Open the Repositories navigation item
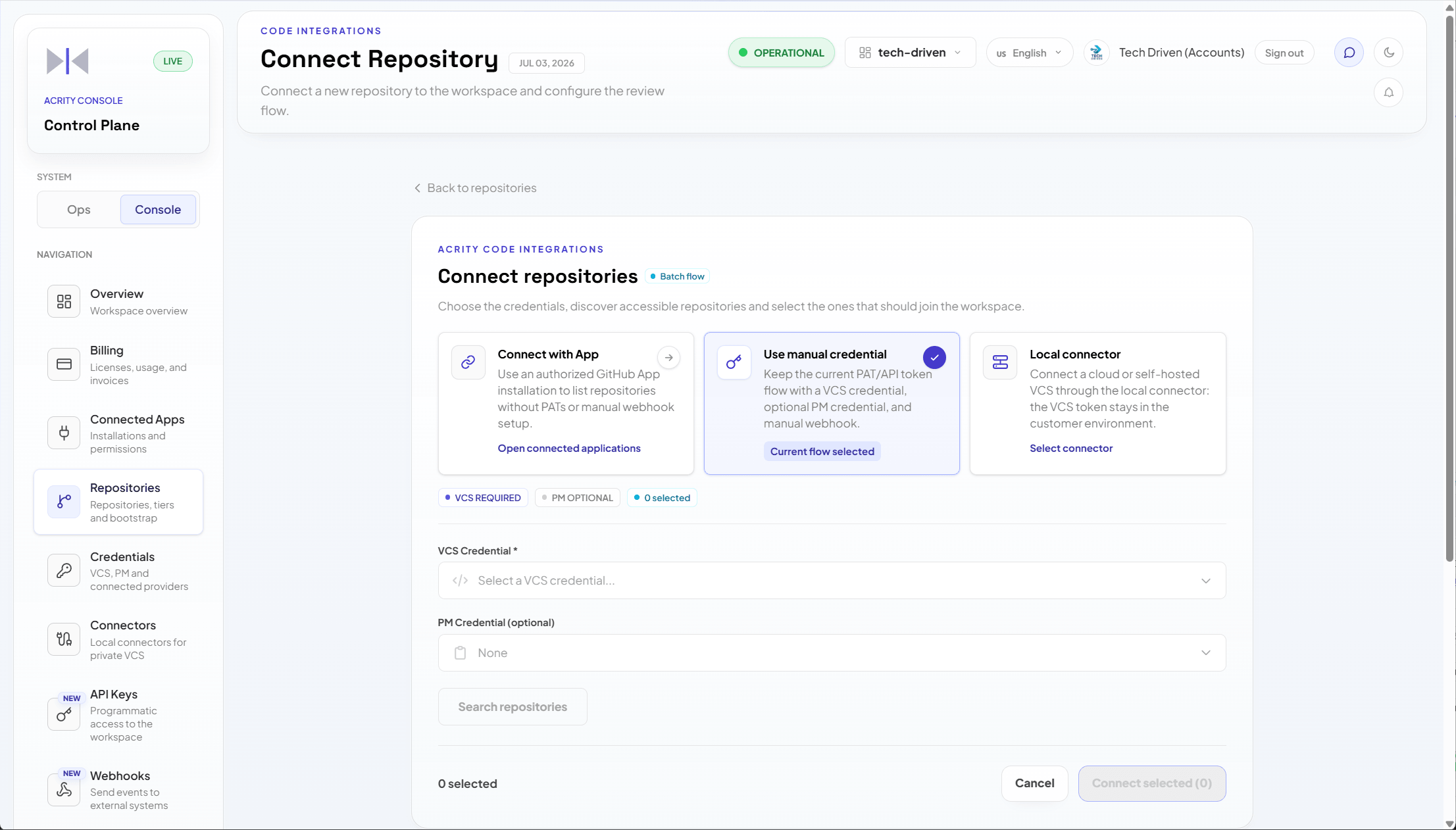 click(x=118, y=501)
